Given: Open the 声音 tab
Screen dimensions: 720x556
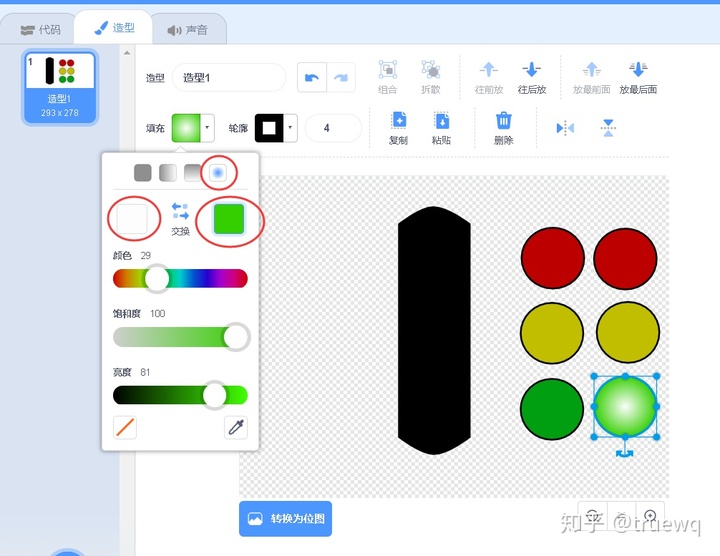Looking at the screenshot, I should [x=188, y=30].
